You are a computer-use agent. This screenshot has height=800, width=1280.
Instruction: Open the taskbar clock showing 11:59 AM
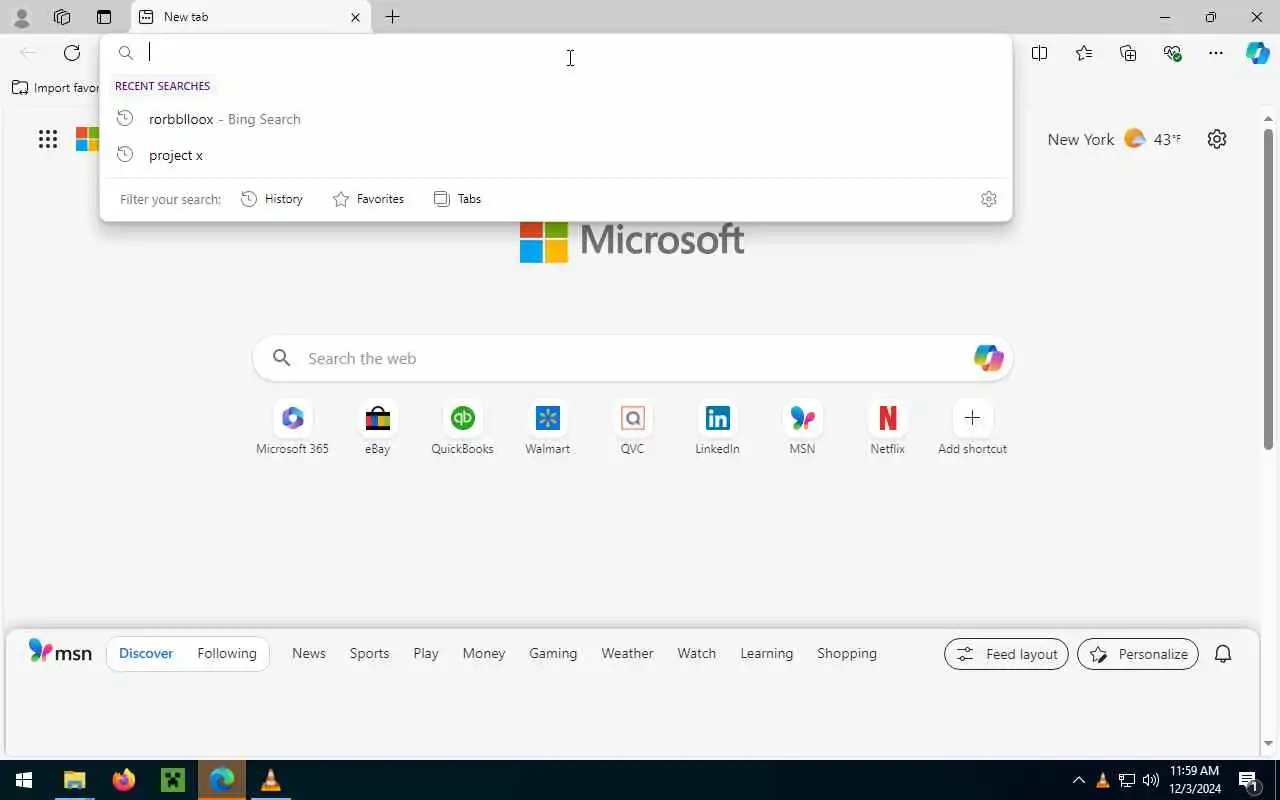click(x=1195, y=780)
